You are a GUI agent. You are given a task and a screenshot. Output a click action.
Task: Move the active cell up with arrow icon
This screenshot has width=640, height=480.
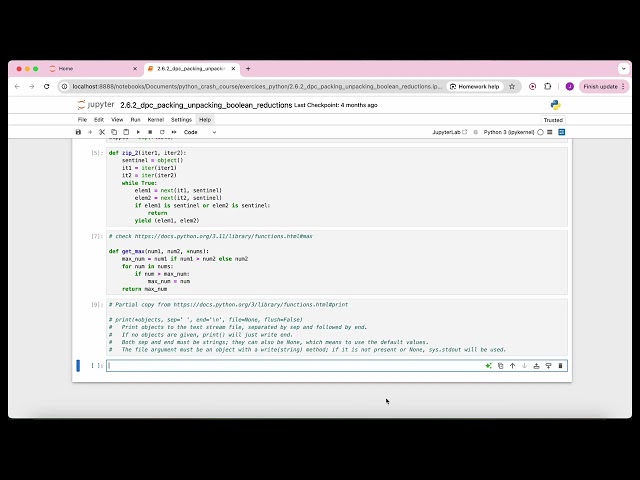point(512,366)
